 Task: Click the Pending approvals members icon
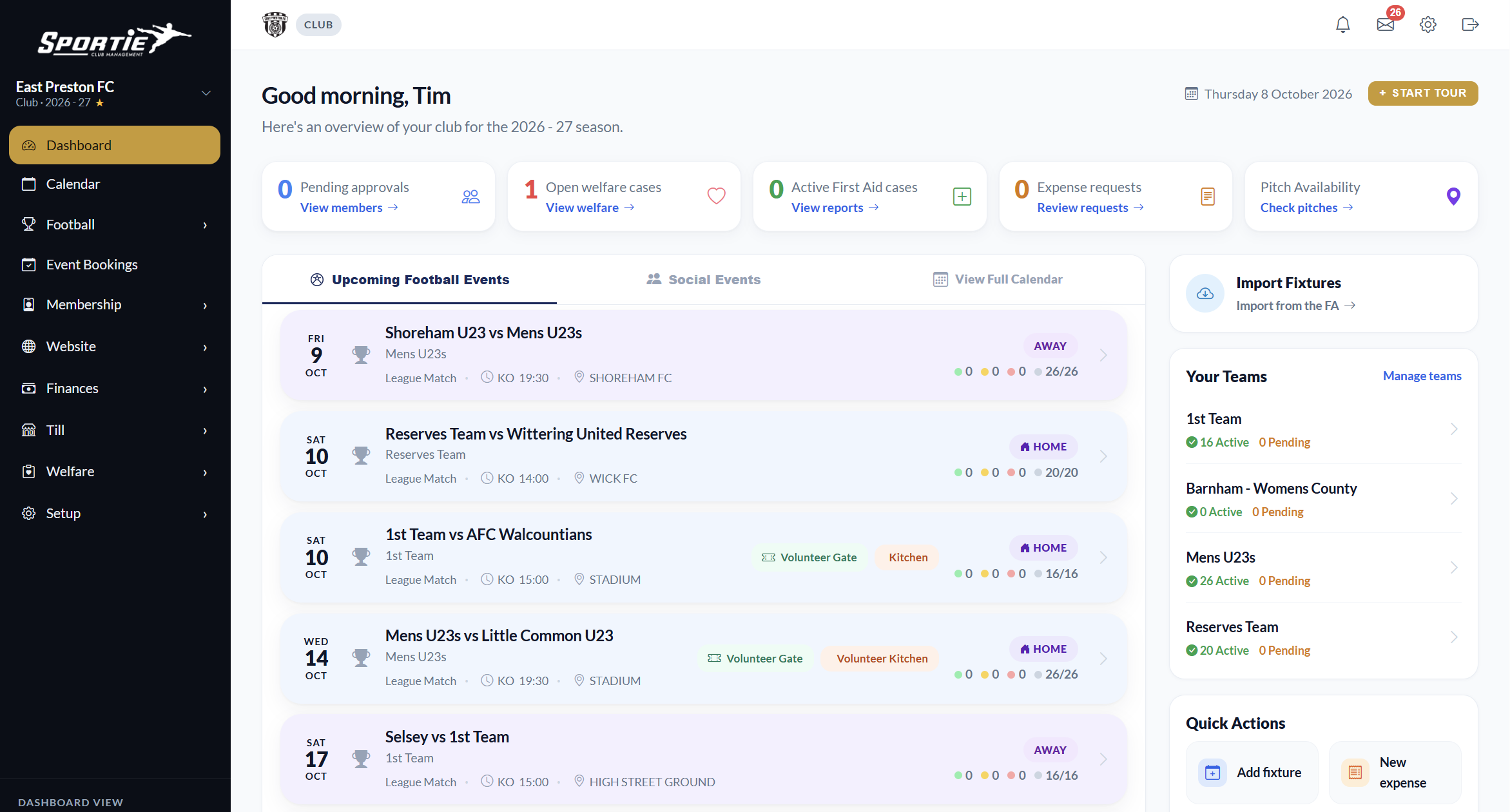pos(470,197)
